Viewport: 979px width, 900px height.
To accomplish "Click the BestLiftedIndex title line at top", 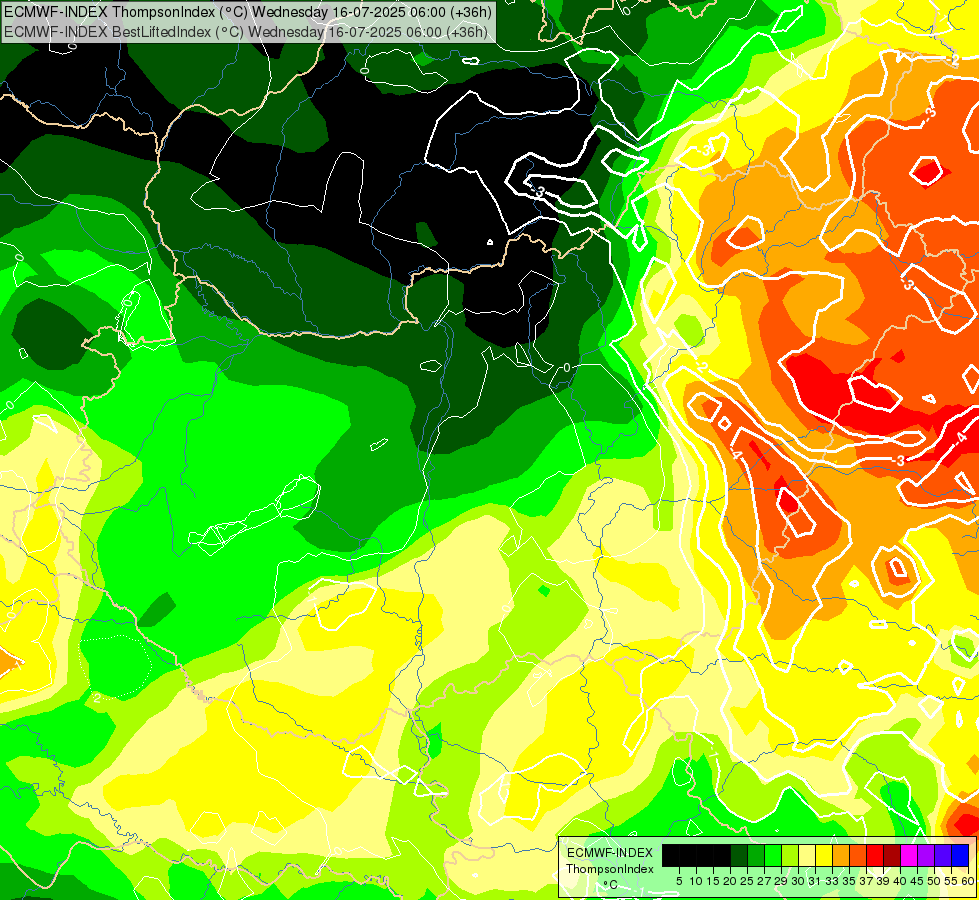I will pyautogui.click(x=245, y=32).
